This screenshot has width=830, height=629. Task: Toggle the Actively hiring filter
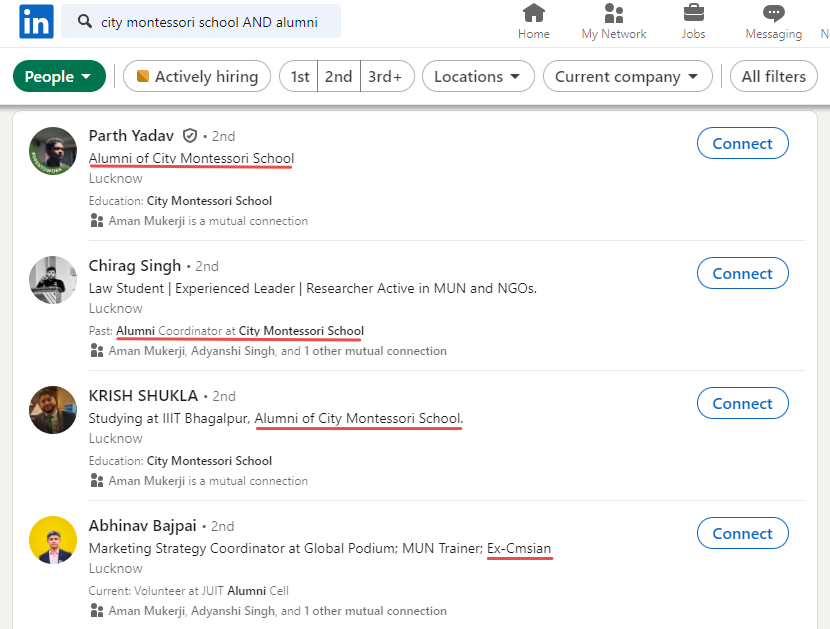pyautogui.click(x=197, y=76)
